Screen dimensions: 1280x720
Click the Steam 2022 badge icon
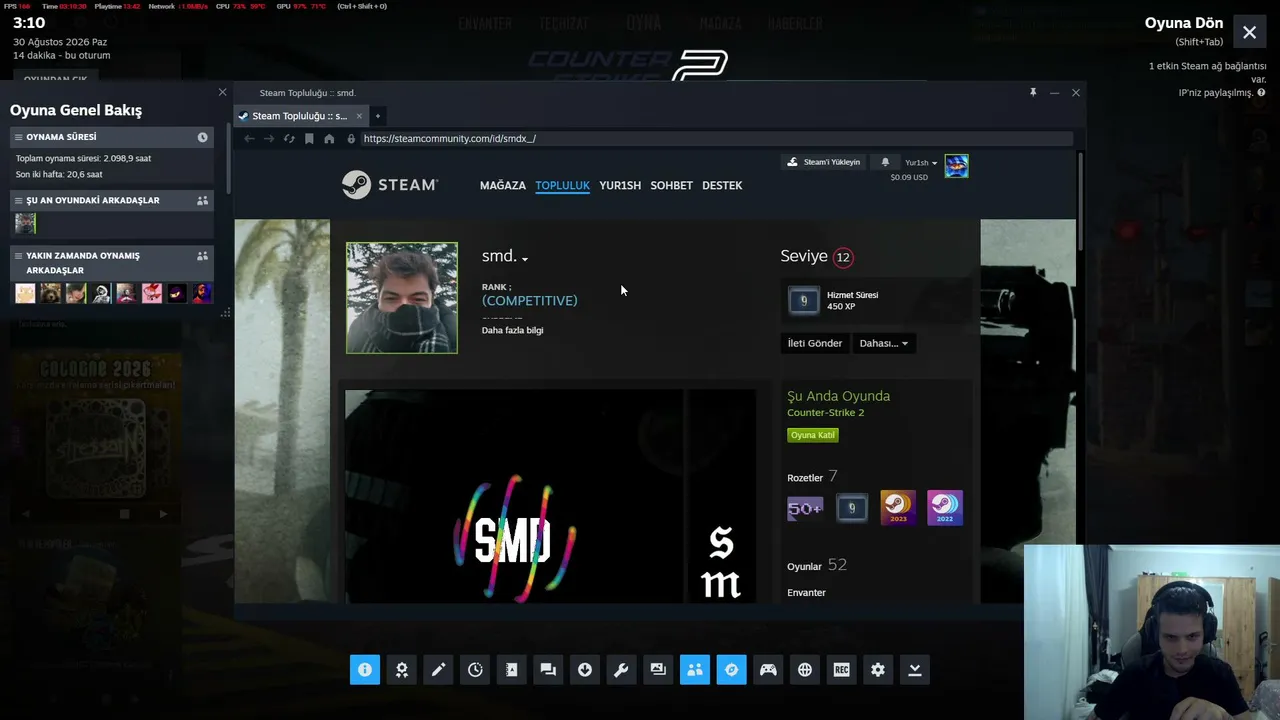point(945,508)
